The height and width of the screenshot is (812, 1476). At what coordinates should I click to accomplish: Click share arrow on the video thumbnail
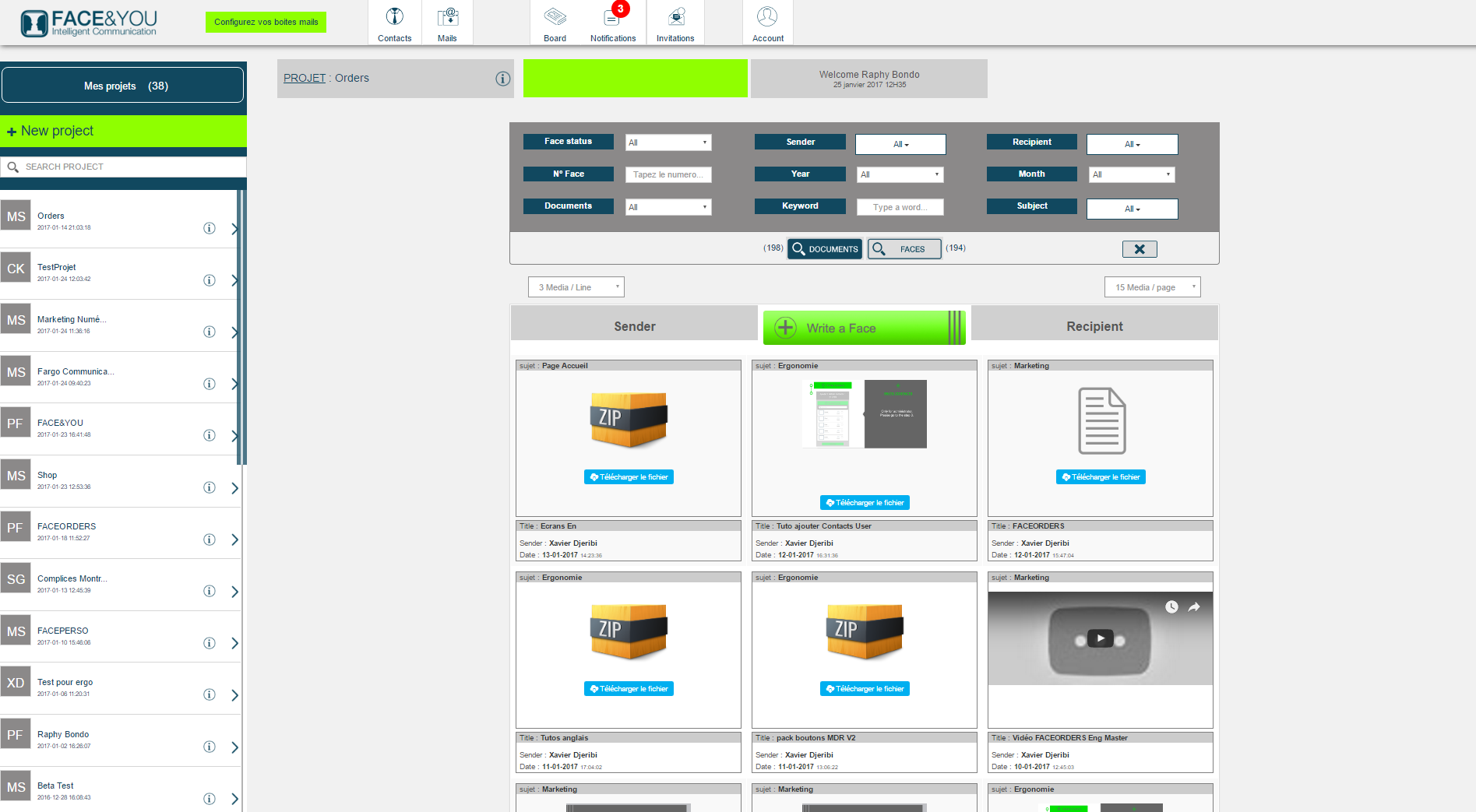1194,607
